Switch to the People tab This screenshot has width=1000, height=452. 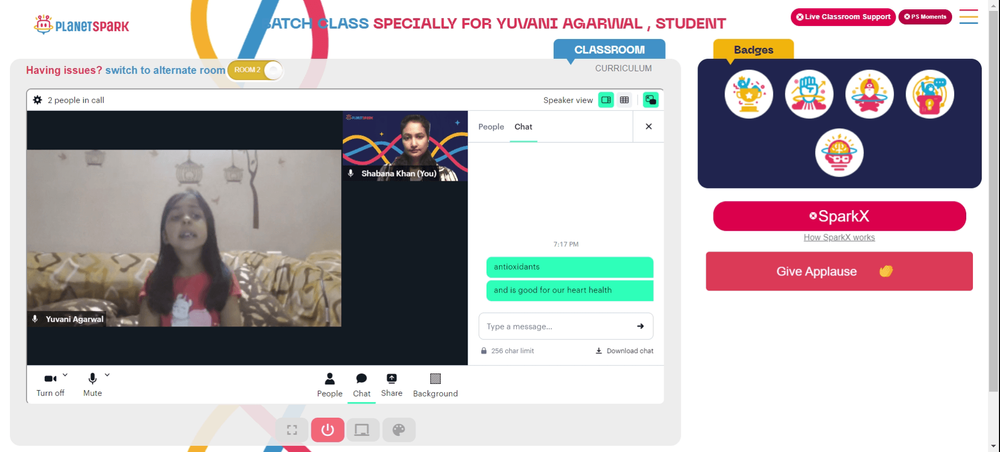491,127
